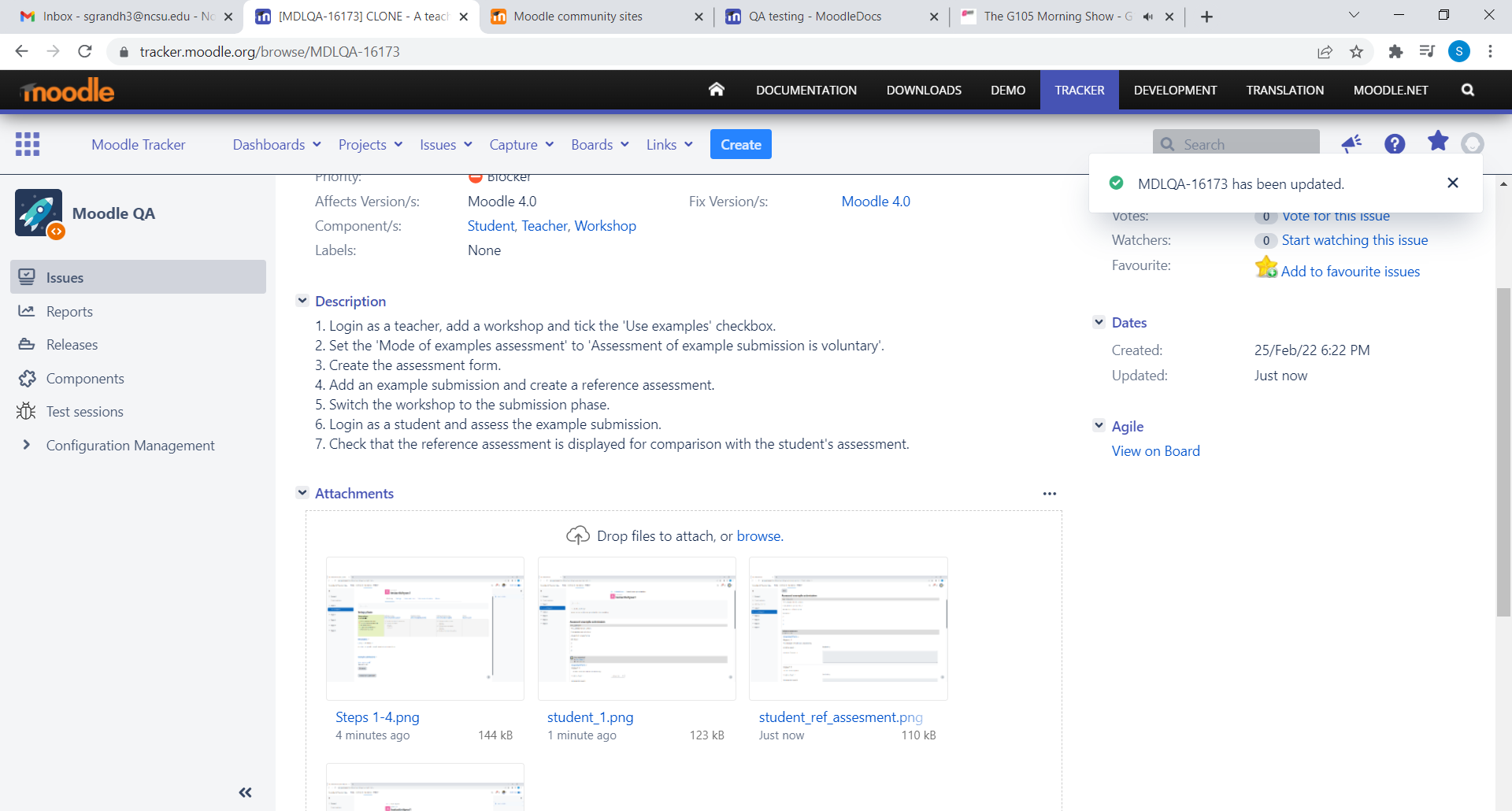
Task: Select Reports in the sidebar
Action: 69,312
